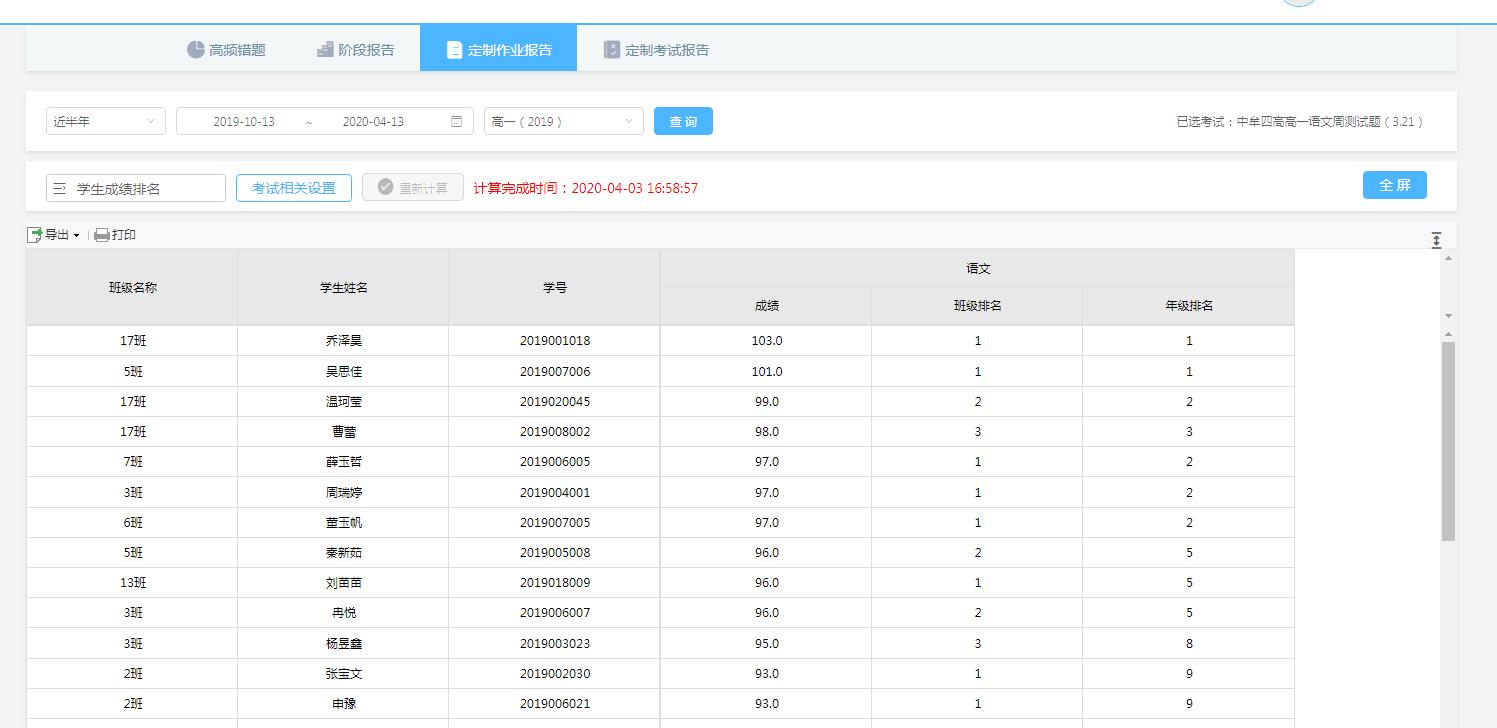The height and width of the screenshot is (728, 1497).
Task: Select the 定制作业报告 tab
Action: tap(498, 50)
